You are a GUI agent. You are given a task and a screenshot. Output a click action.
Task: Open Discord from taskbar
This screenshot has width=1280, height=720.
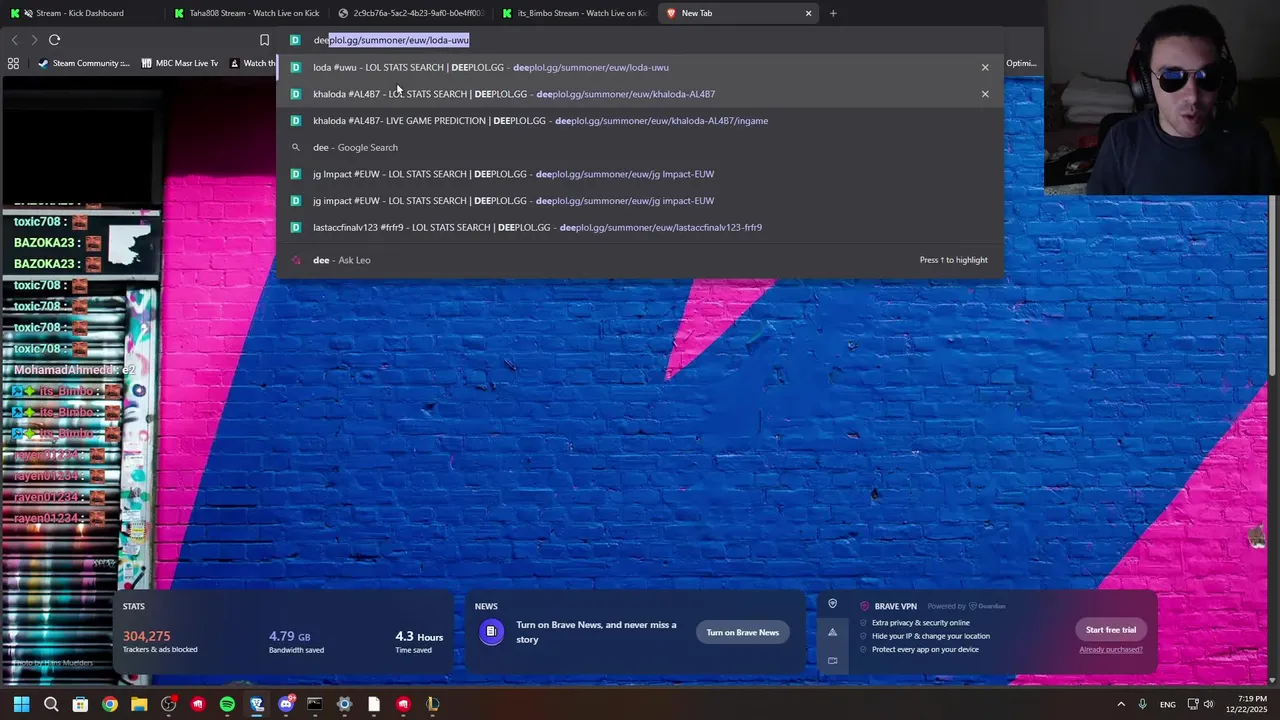coord(286,704)
